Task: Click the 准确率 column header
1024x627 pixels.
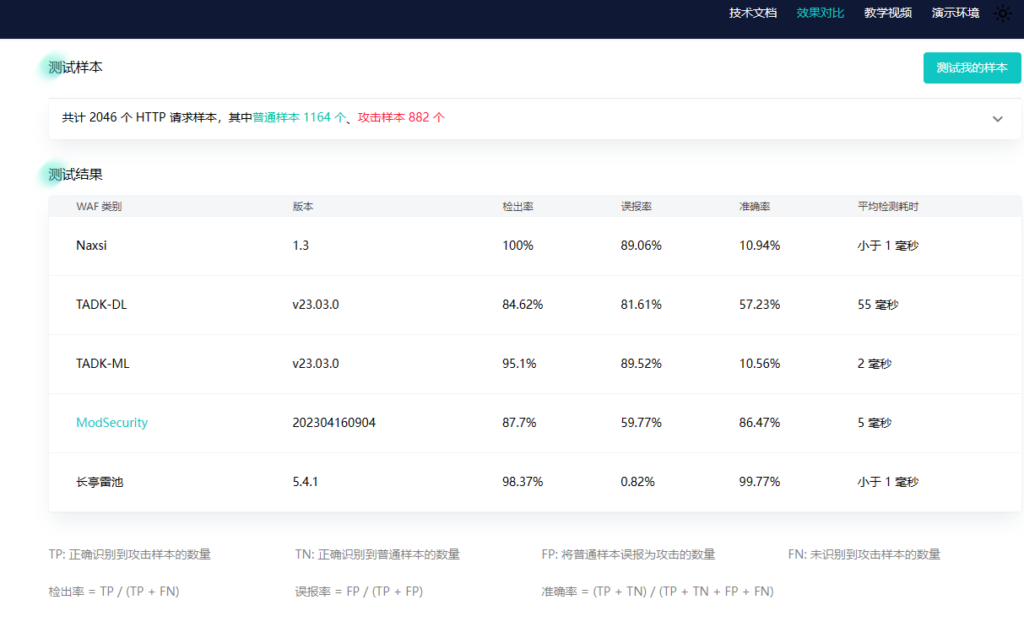Action: [x=754, y=206]
